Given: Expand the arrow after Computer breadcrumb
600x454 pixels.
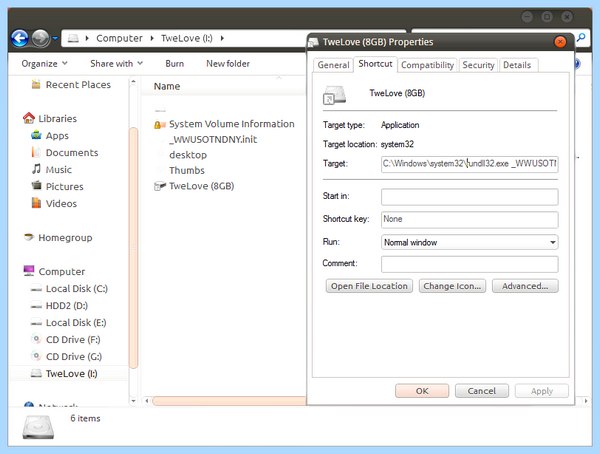Looking at the screenshot, I should (x=152, y=38).
